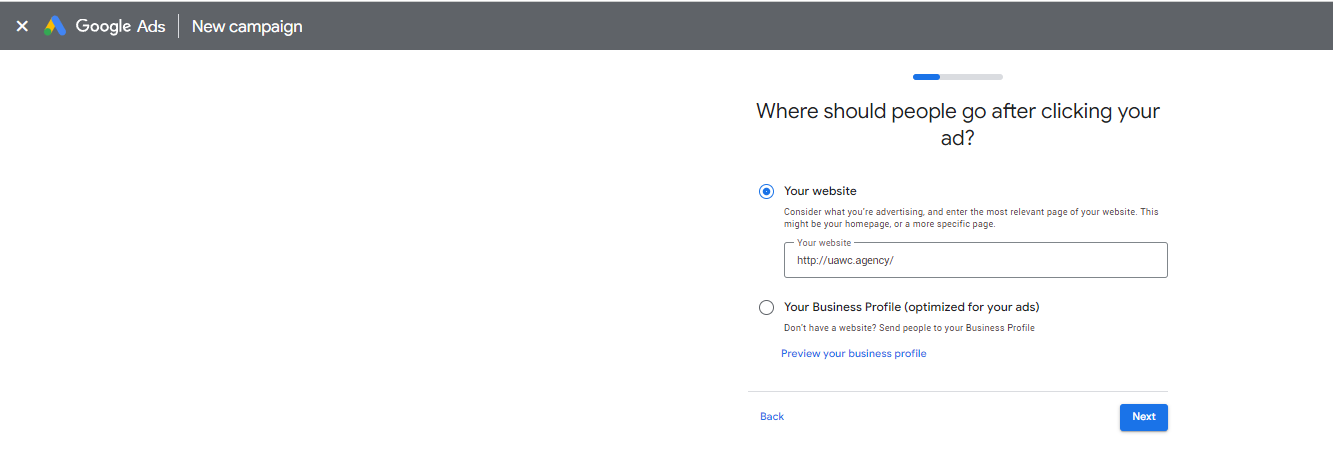Click empty area of gray header bar
This screenshot has height=465, width=1333.
[800, 26]
